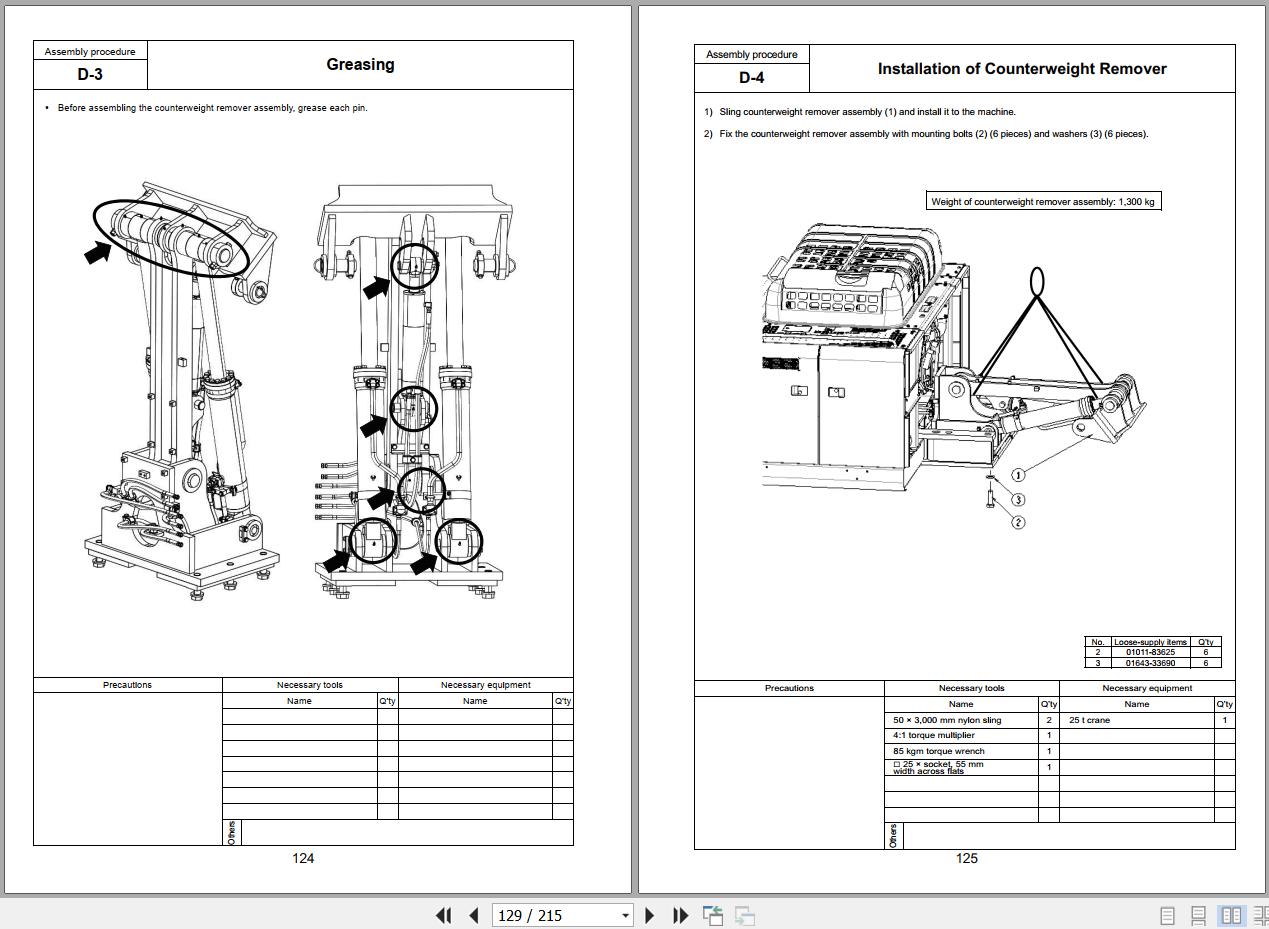Click the Greasing title on page 124
This screenshot has height=929, width=1269.
click(360, 65)
